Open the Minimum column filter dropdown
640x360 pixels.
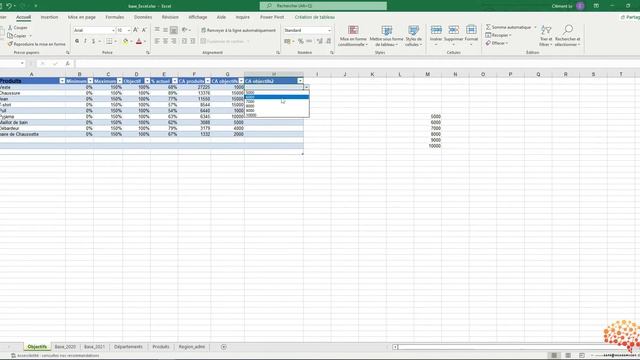[90, 81]
